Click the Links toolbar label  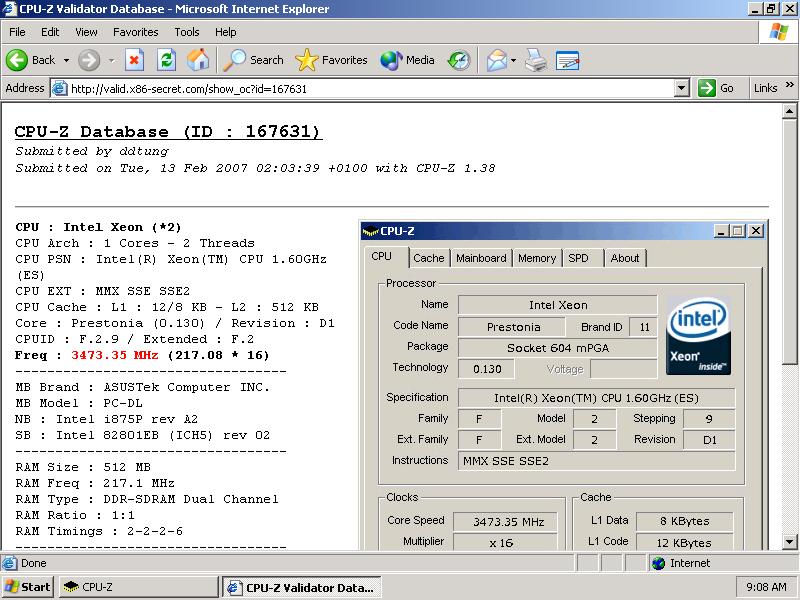765,88
